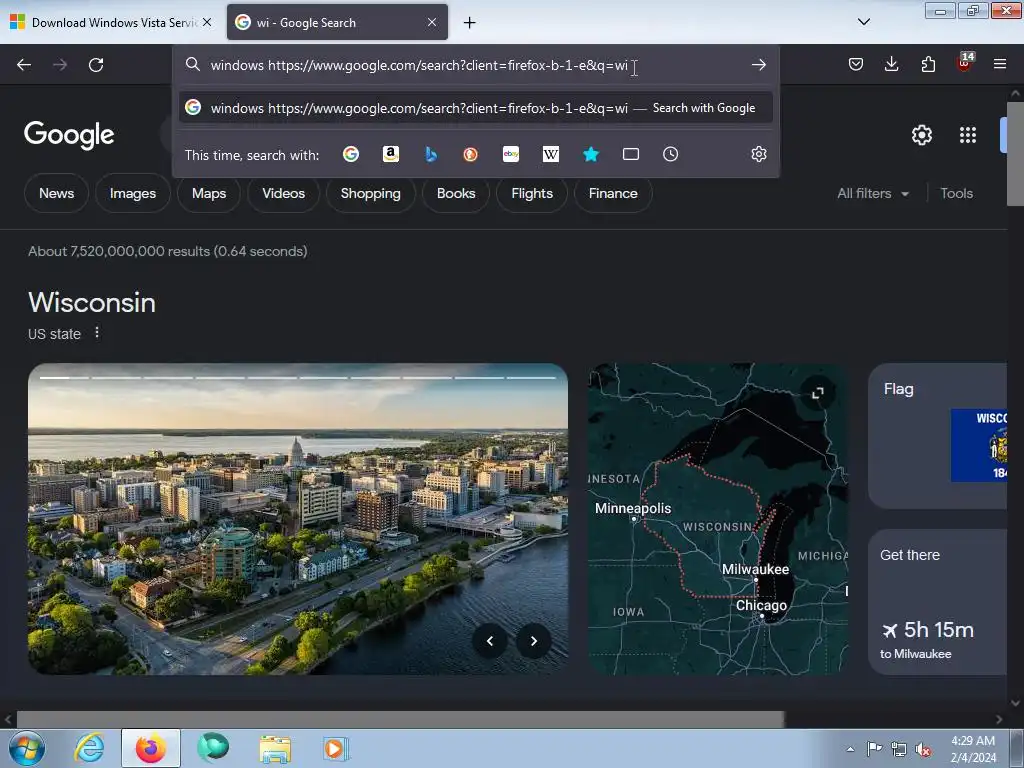1024x768 pixels.
Task: Filter results by Maps
Action: [209, 193]
